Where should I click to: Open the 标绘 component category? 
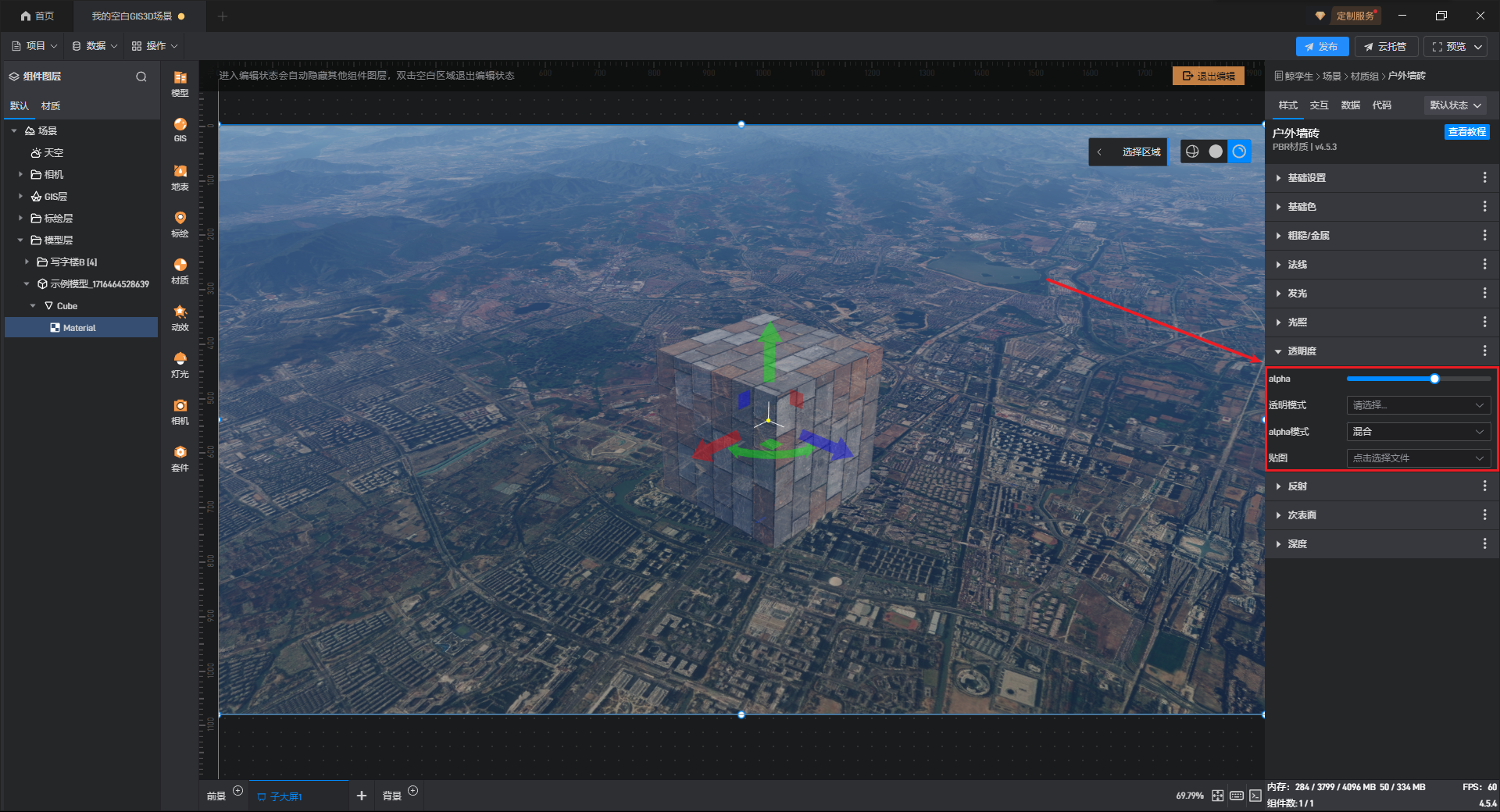coord(180,224)
